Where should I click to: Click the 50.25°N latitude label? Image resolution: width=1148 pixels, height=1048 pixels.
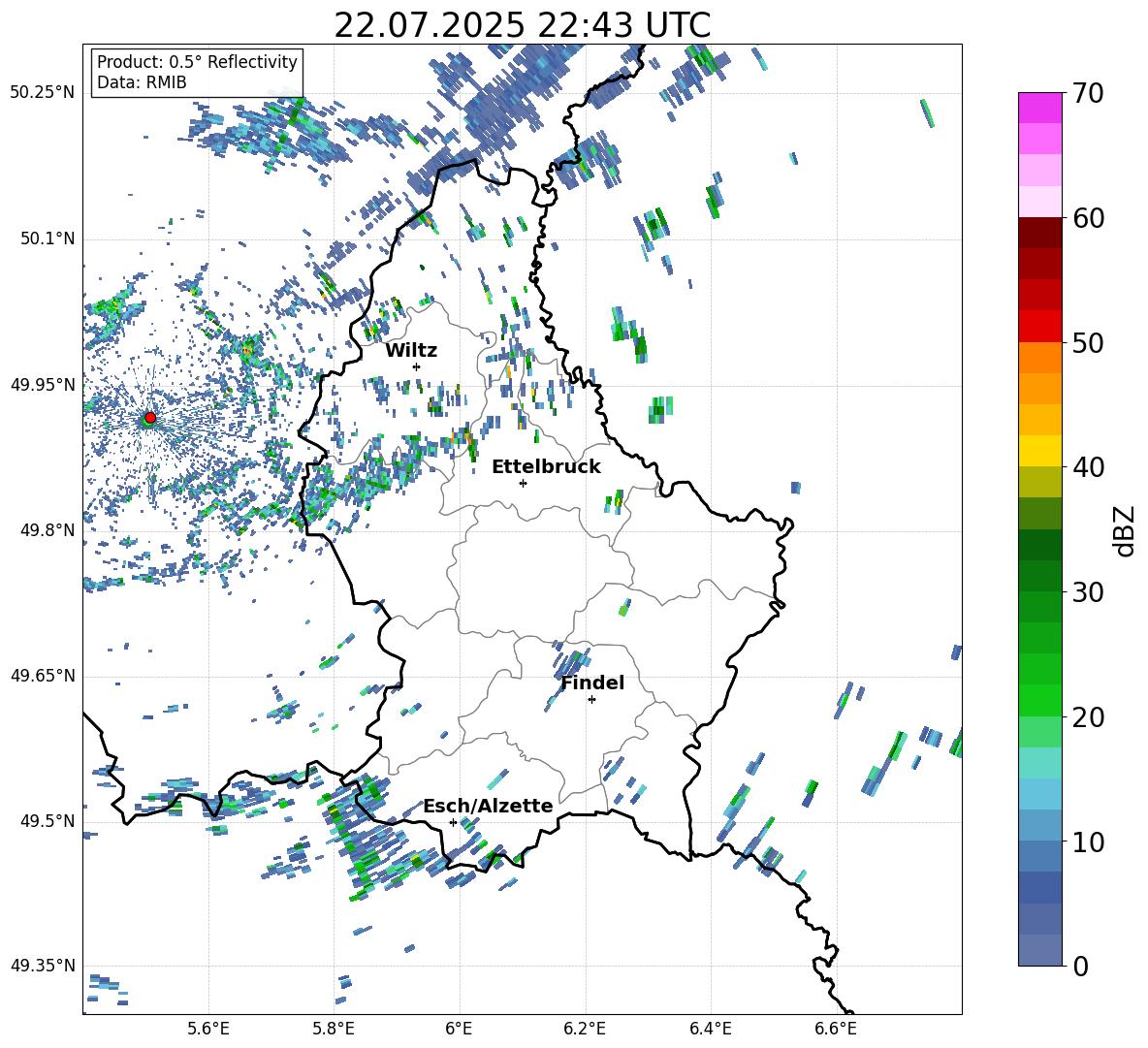coord(43,93)
